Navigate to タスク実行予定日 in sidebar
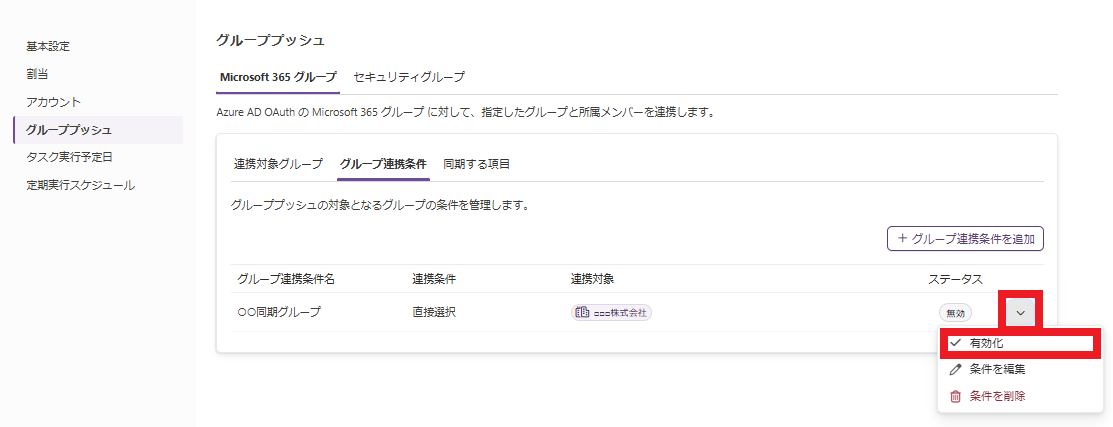 [x=69, y=157]
